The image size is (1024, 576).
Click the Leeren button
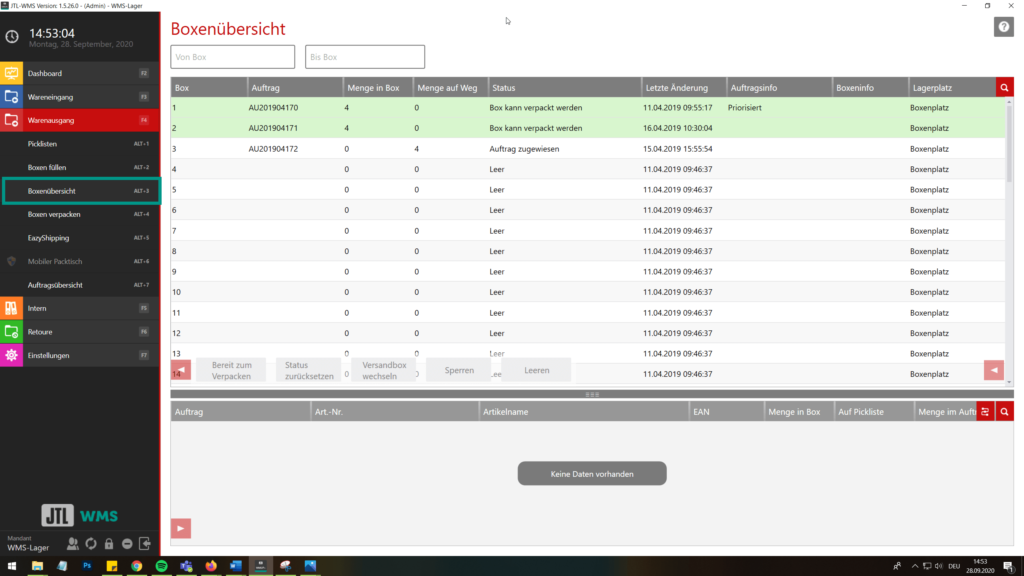coord(536,370)
